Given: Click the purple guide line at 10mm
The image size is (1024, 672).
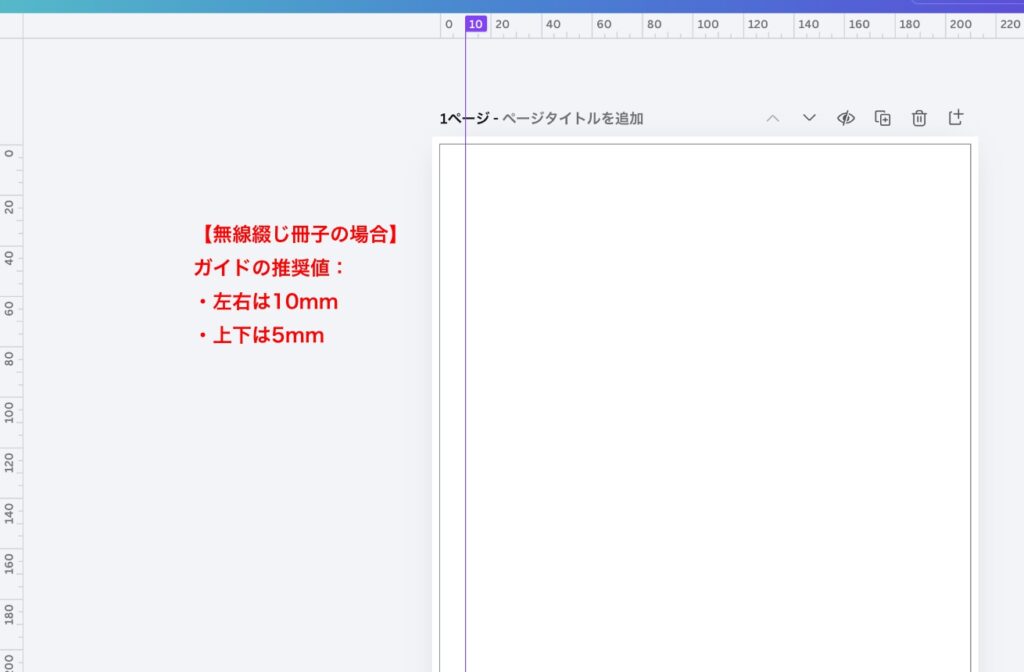Looking at the screenshot, I should (x=466, y=400).
